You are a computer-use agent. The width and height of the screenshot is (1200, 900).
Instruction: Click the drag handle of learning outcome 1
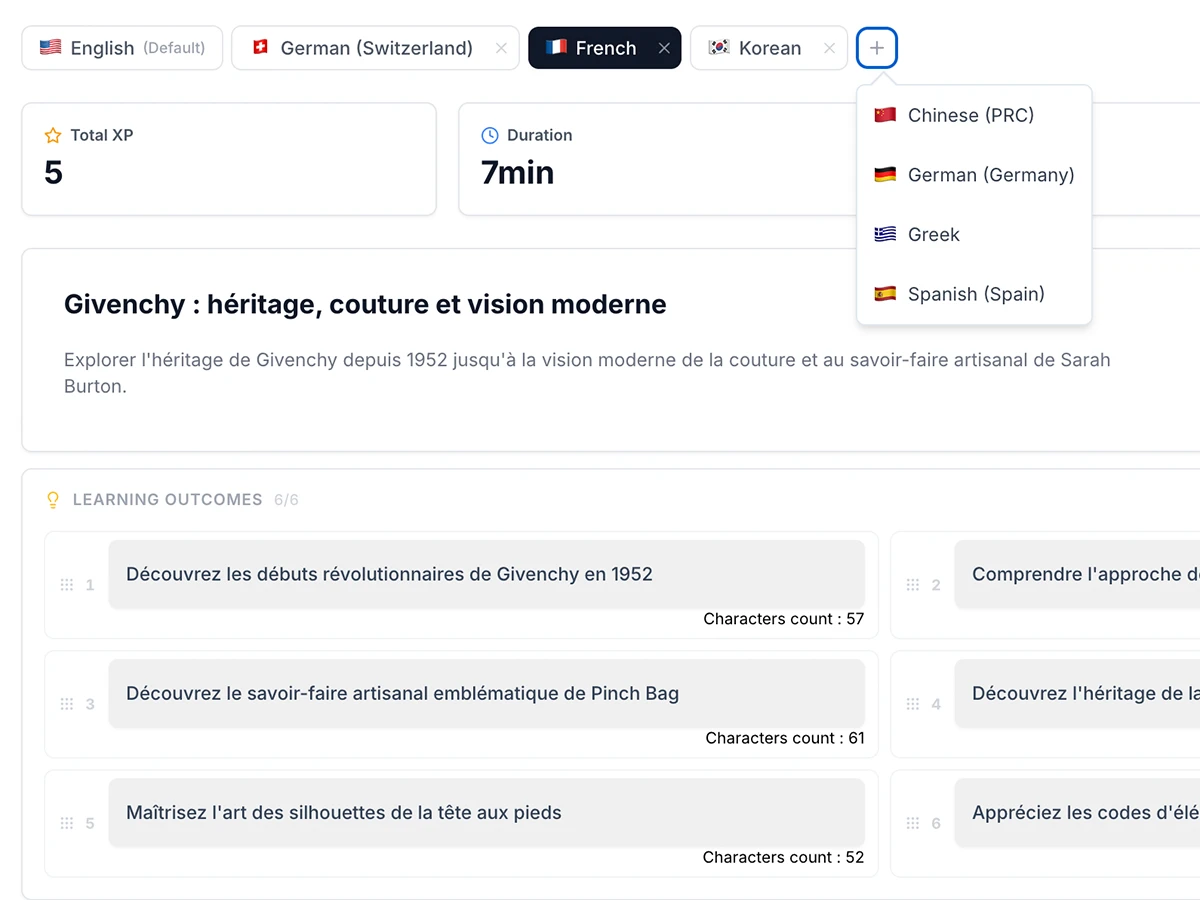(x=68, y=585)
